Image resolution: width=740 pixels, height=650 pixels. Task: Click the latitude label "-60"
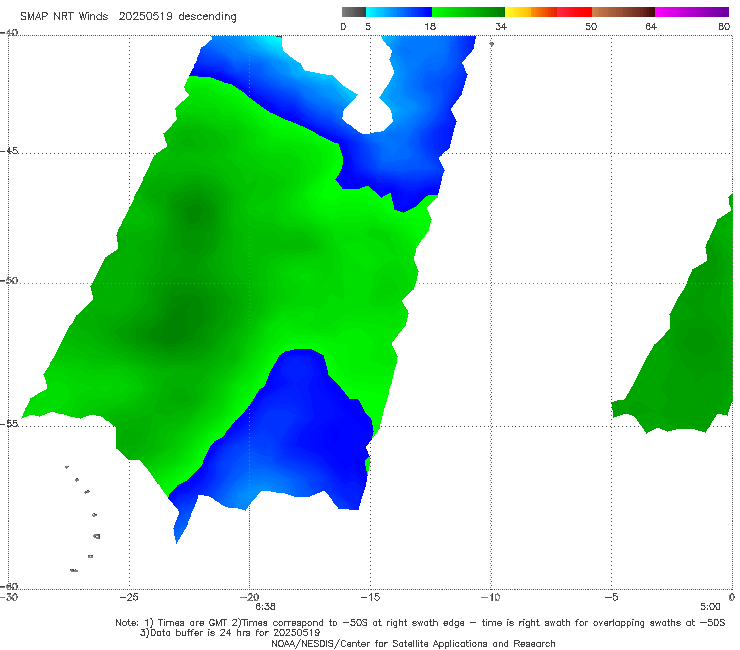pos(9,586)
